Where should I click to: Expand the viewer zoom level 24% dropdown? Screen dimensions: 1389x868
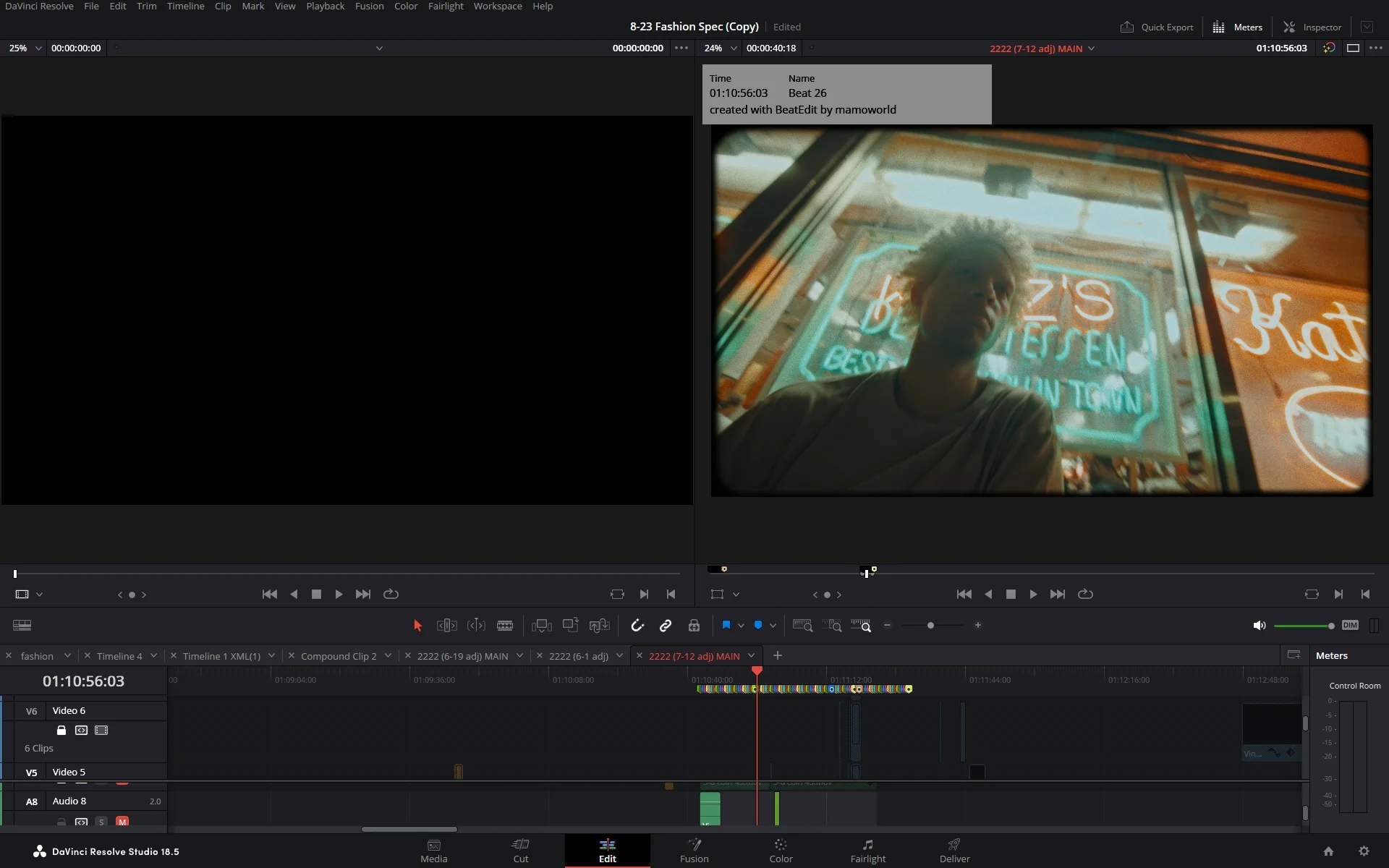coord(734,48)
